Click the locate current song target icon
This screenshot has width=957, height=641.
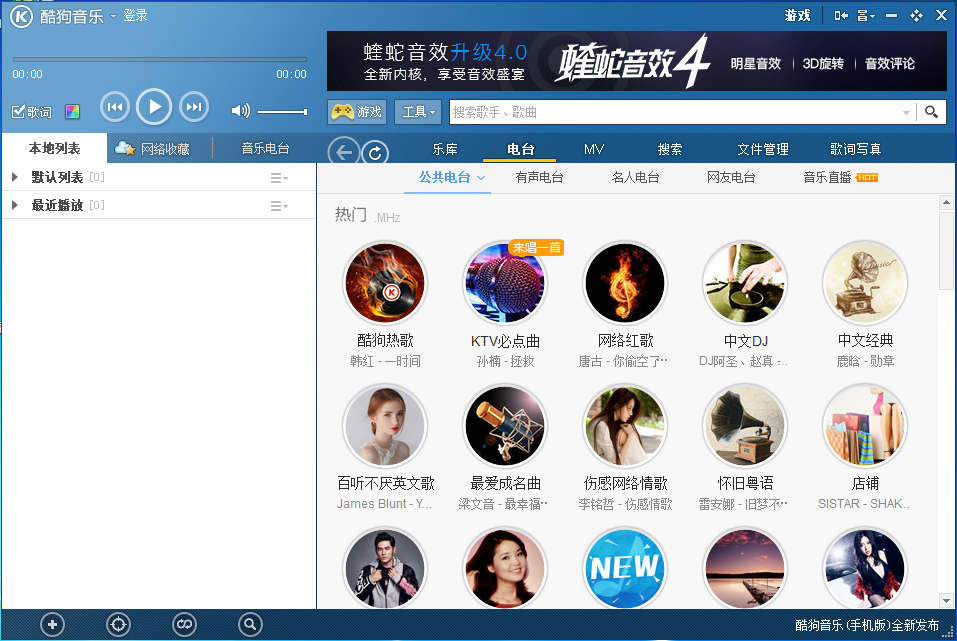click(118, 624)
